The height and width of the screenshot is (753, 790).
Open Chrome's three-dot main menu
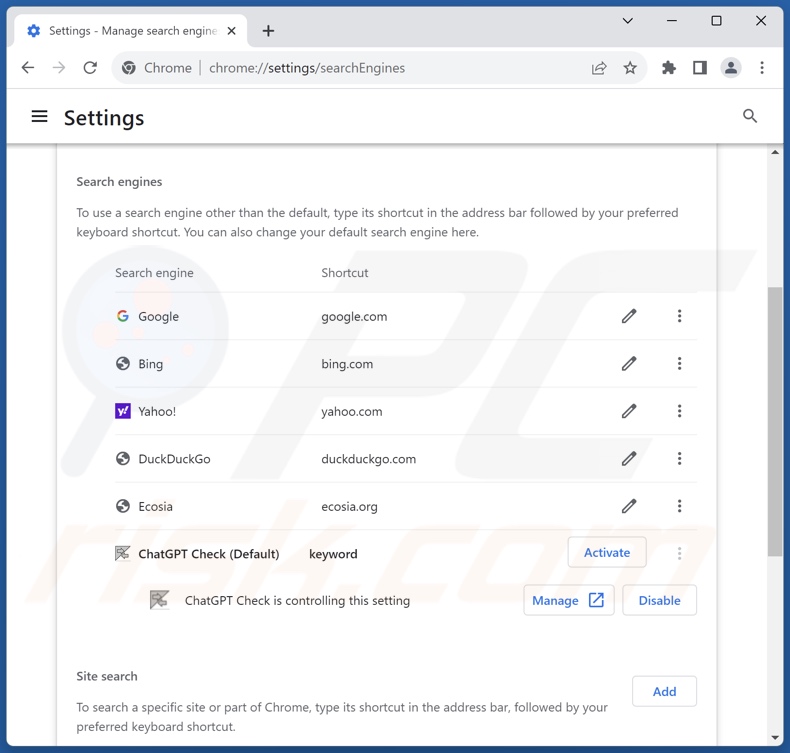pyautogui.click(x=762, y=67)
